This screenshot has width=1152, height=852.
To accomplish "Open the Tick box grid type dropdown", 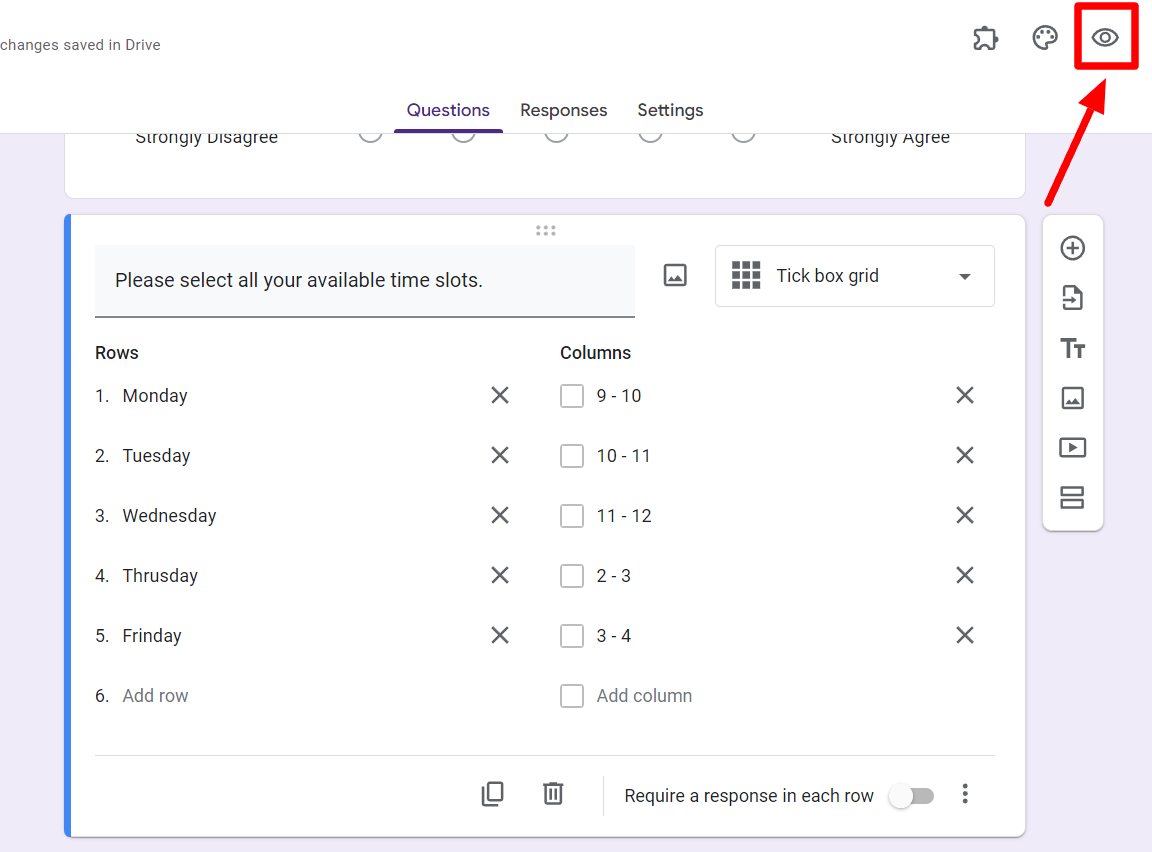I will (x=854, y=276).
